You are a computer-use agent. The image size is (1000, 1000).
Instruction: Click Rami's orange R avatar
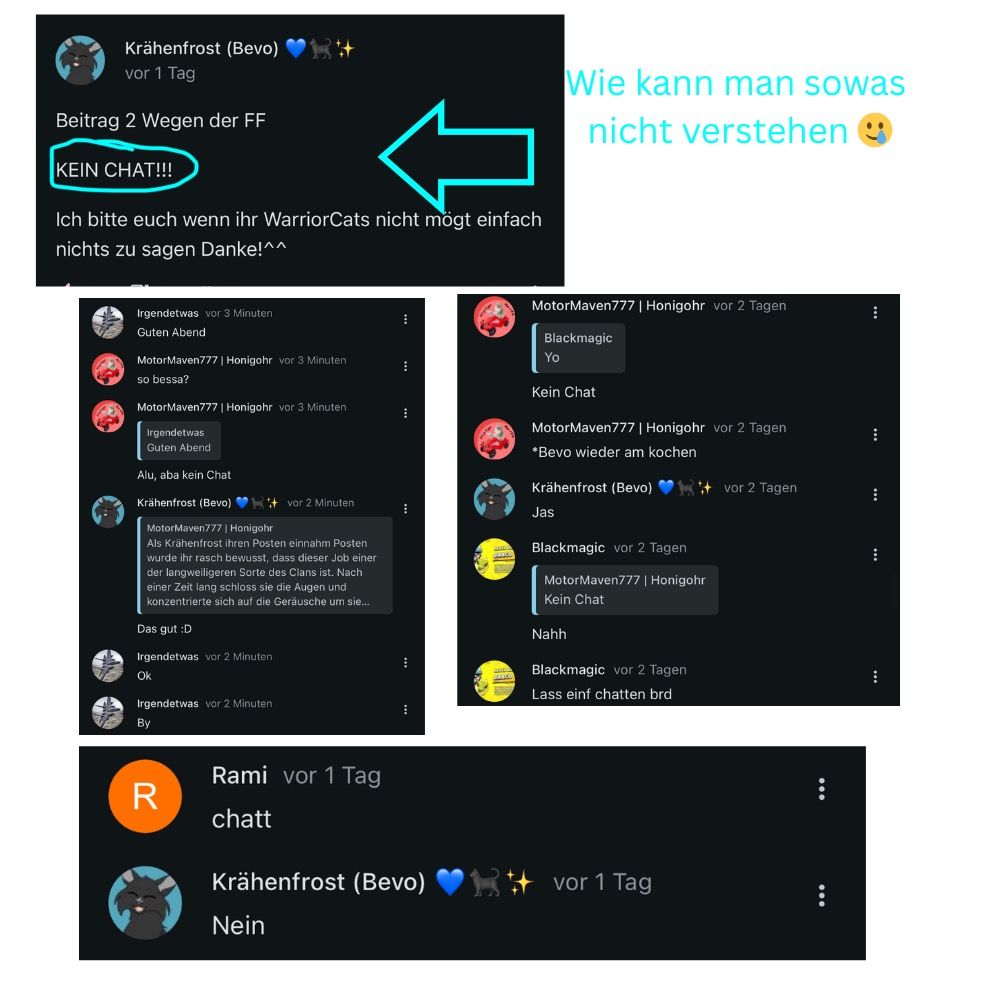[x=145, y=796]
